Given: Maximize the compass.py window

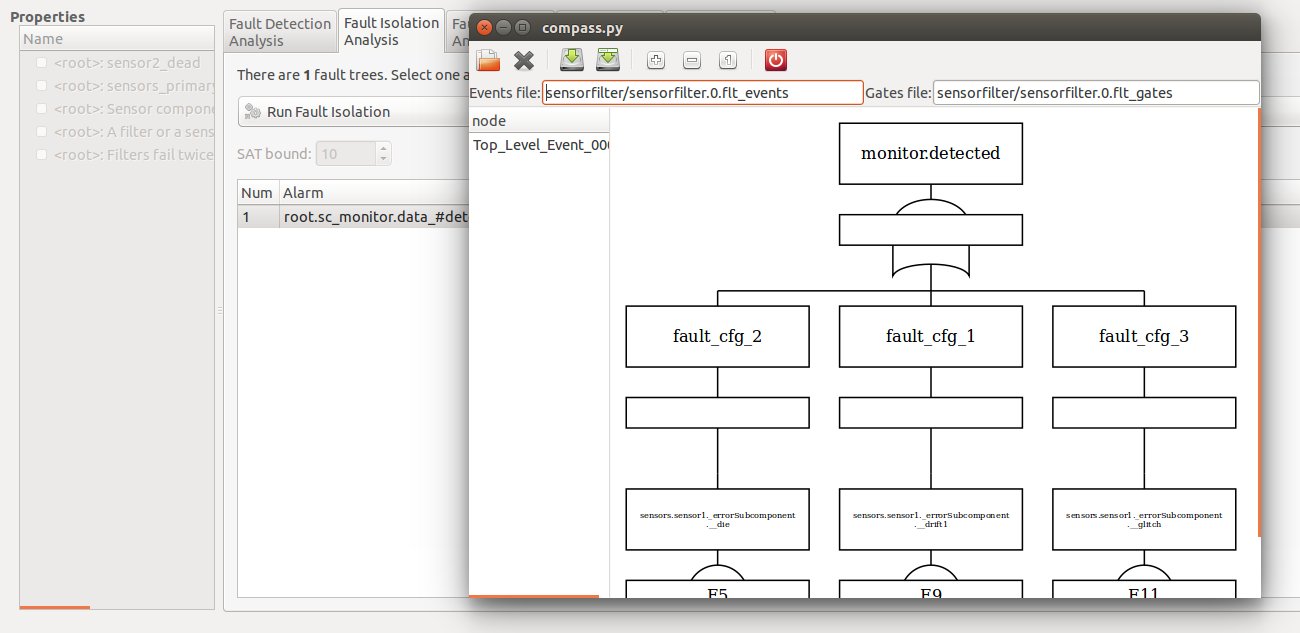Looking at the screenshot, I should (521, 27).
